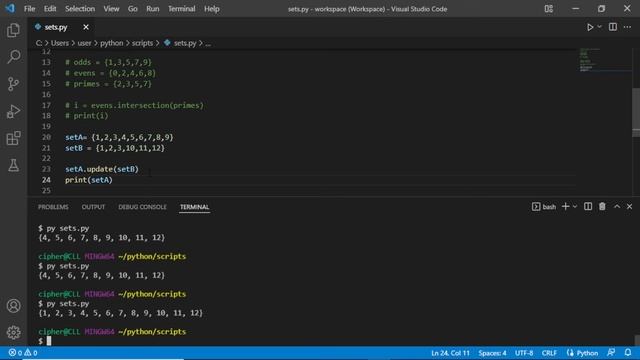The image size is (640, 360).
Task: Open the Edit menu
Action: 50,9
